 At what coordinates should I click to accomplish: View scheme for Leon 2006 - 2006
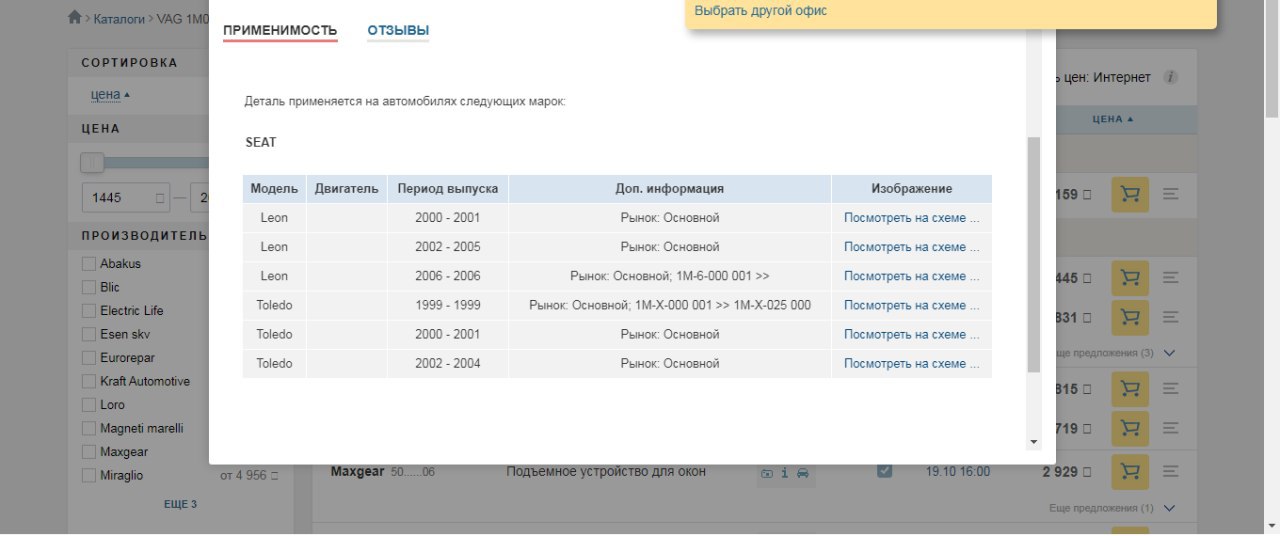(x=911, y=276)
